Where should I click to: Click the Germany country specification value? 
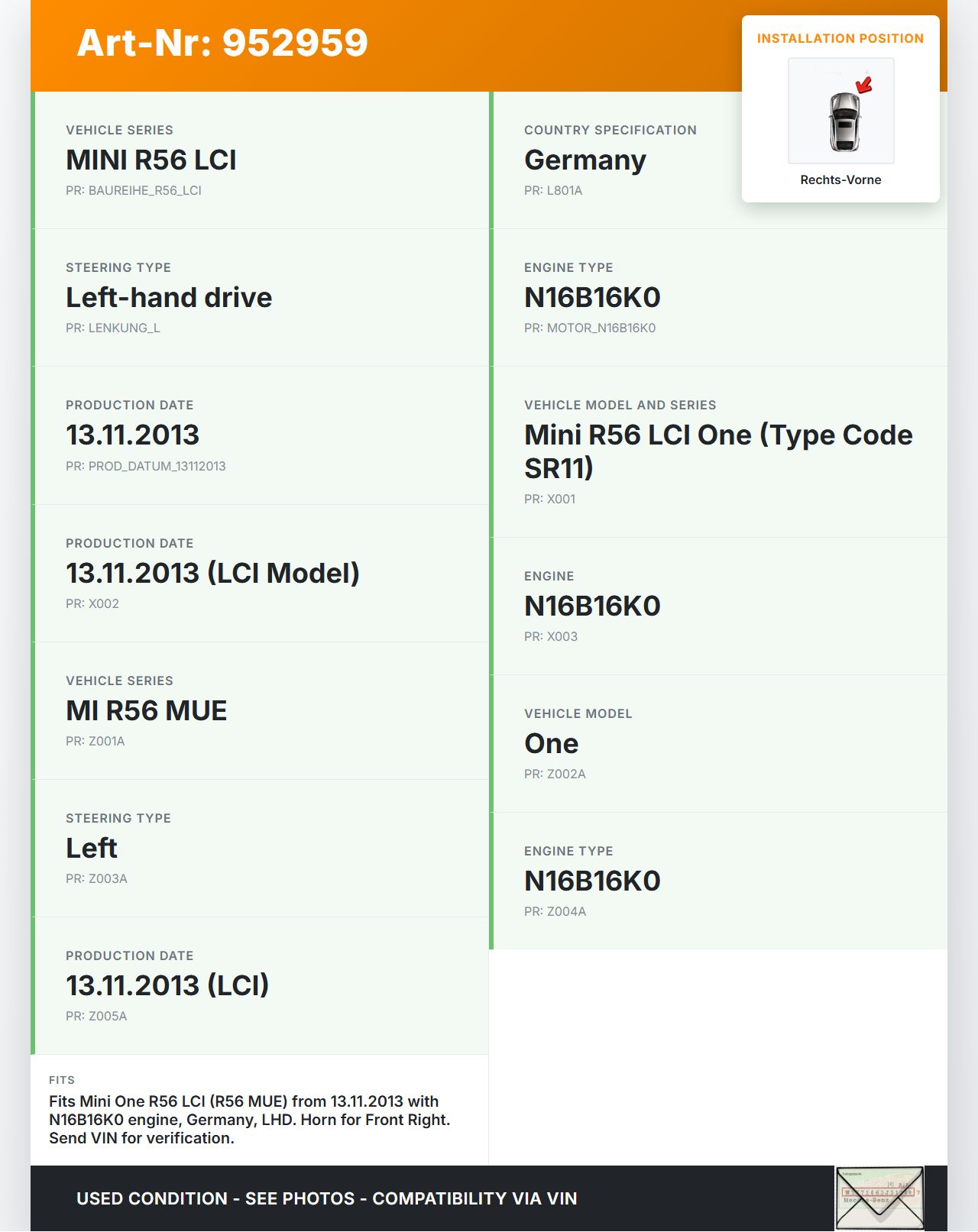click(x=585, y=160)
